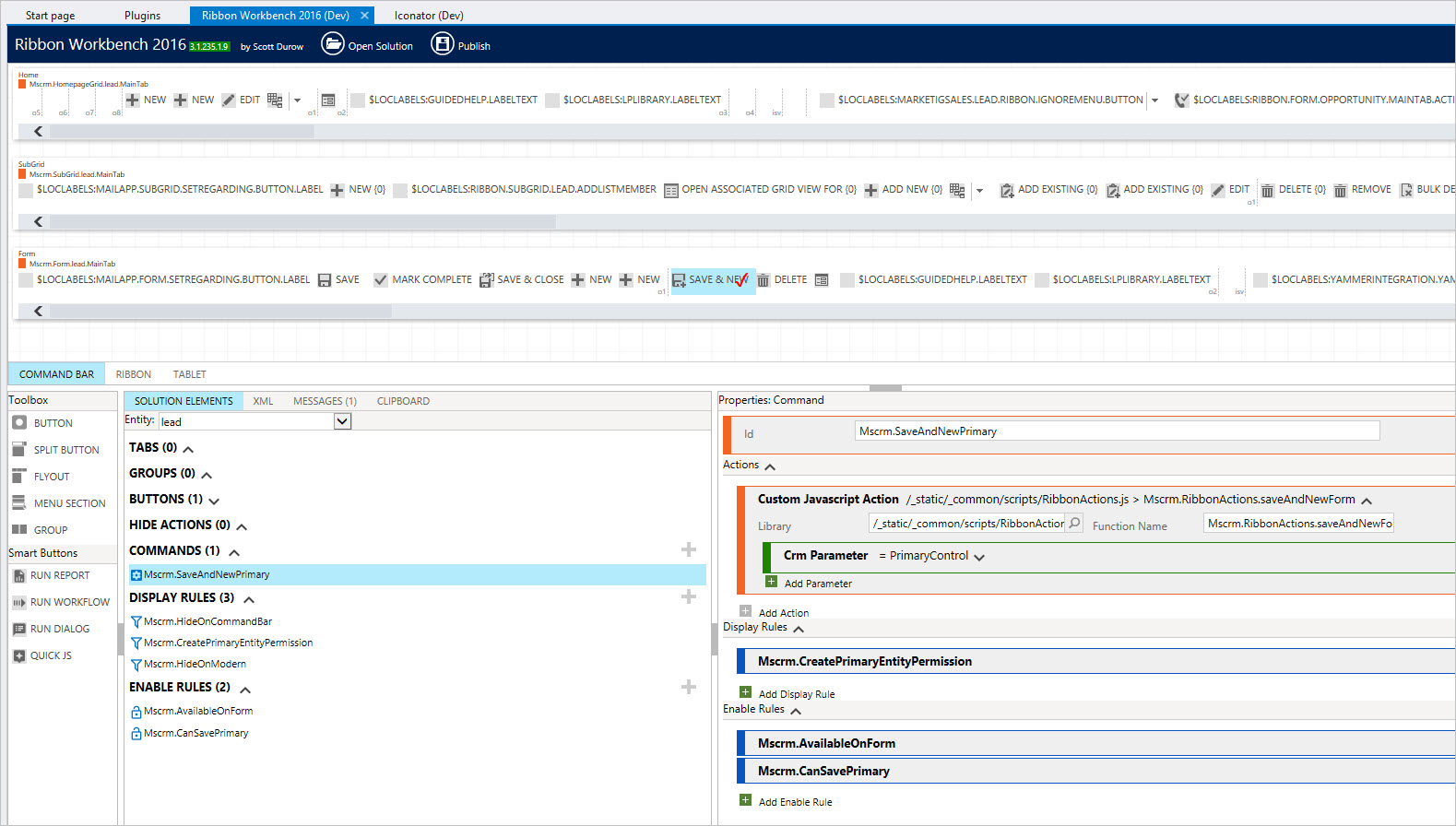
Task: Expand the BUTTONS (1) section
Action: coord(214,501)
